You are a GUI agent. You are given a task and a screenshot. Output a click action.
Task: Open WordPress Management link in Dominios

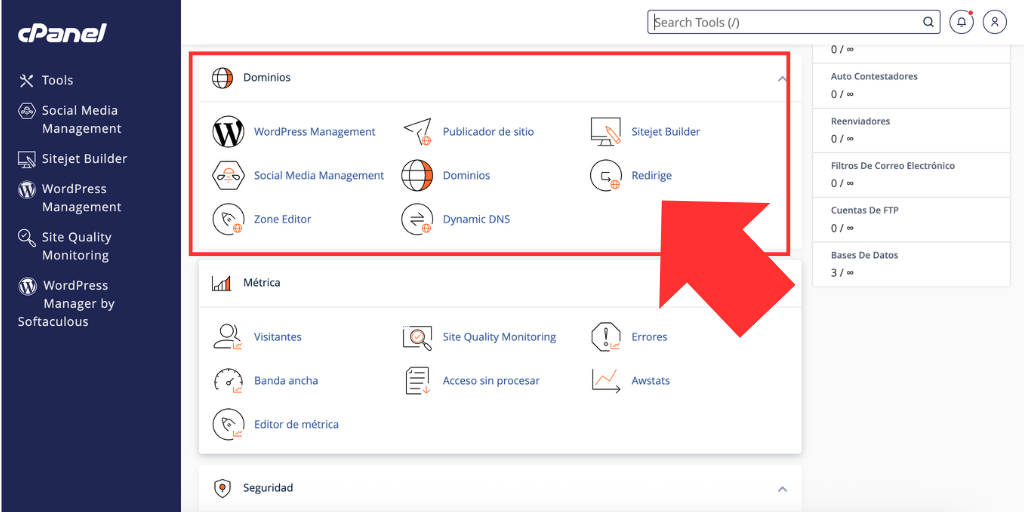pos(315,132)
